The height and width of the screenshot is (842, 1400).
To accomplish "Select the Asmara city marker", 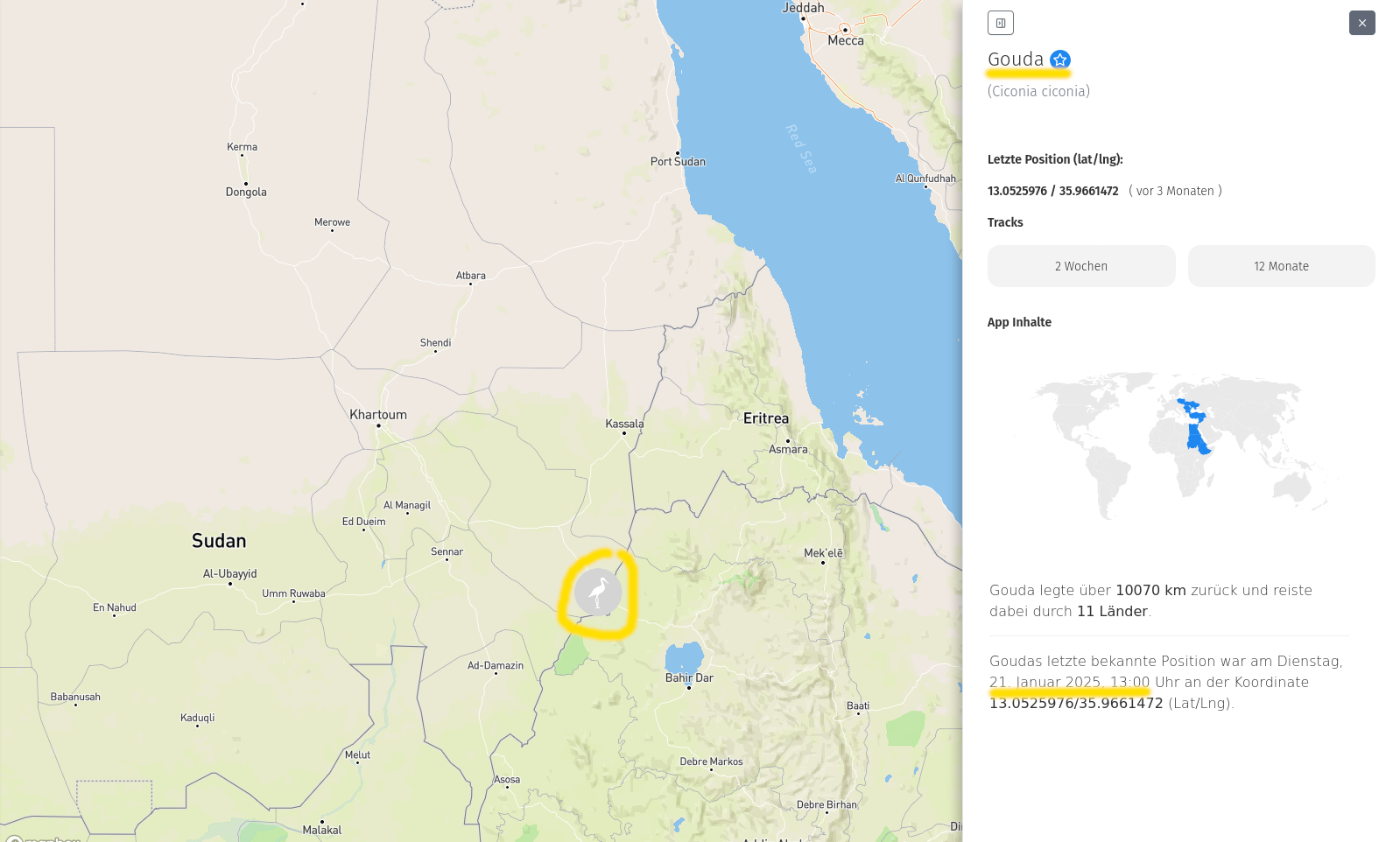I will coord(788,441).
